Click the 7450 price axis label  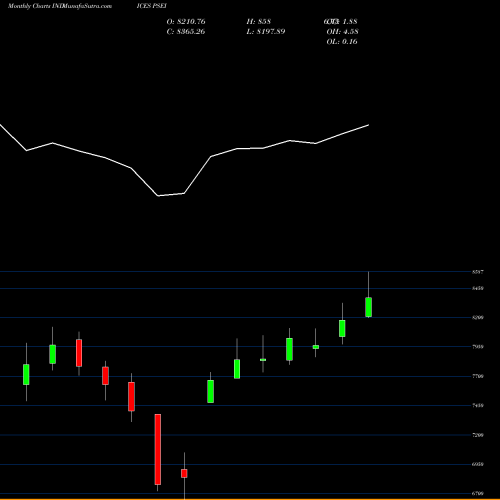(478, 406)
